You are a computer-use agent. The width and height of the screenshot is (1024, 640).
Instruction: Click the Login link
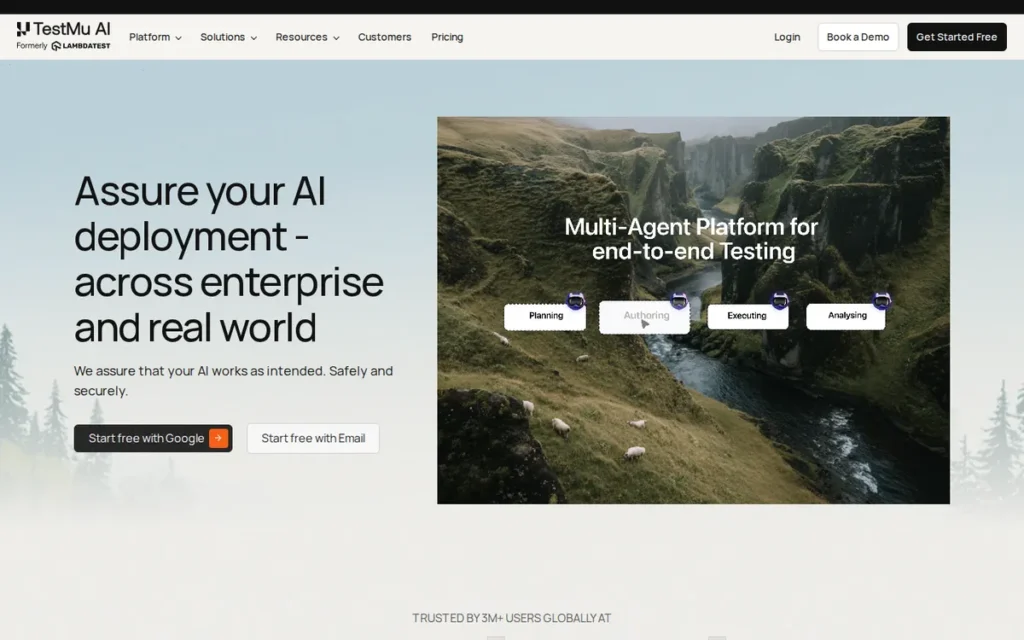787,37
